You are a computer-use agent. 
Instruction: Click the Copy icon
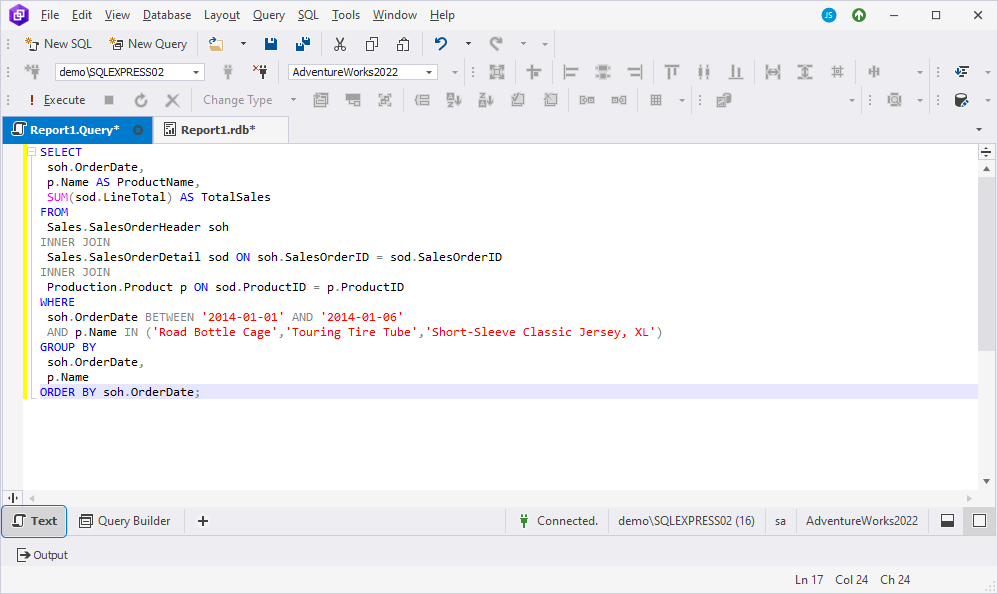[372, 44]
